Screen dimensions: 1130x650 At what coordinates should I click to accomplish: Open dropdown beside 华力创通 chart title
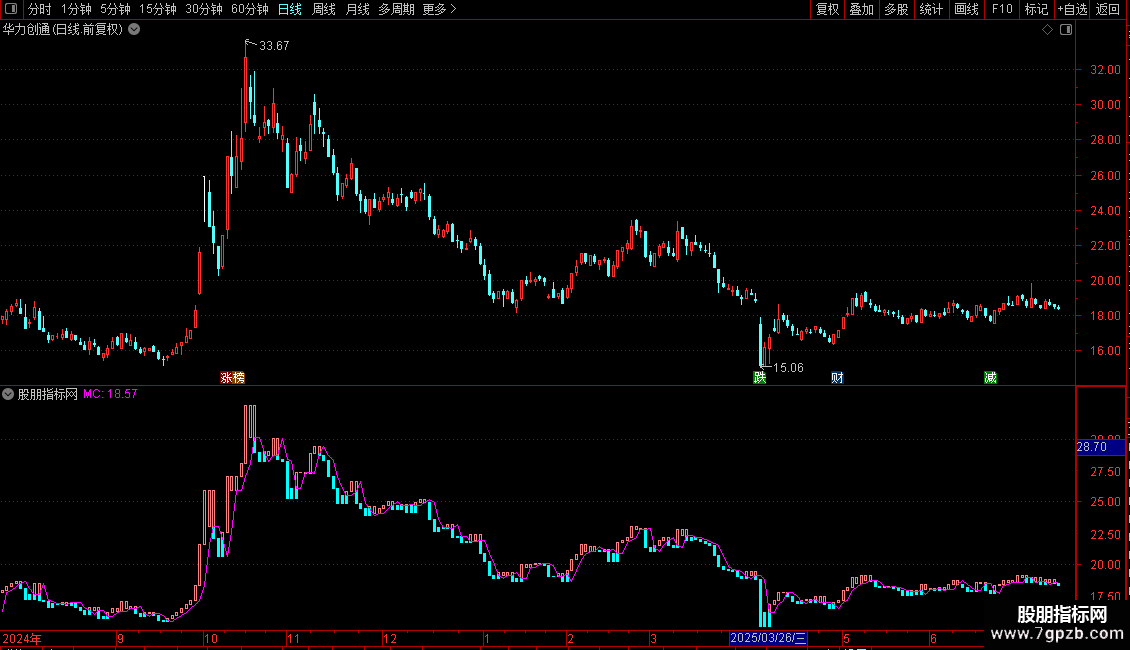coord(134,30)
